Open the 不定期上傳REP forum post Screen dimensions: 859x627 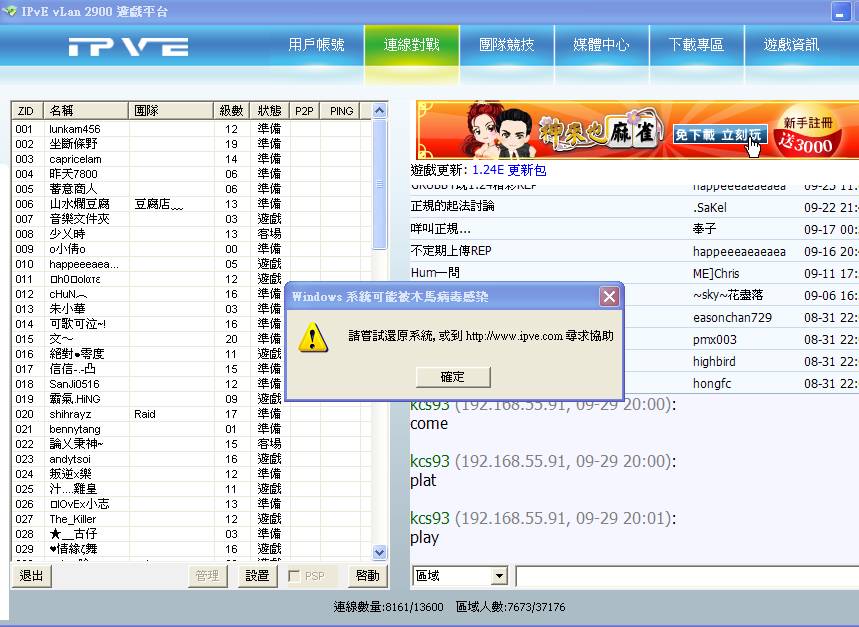(x=451, y=250)
